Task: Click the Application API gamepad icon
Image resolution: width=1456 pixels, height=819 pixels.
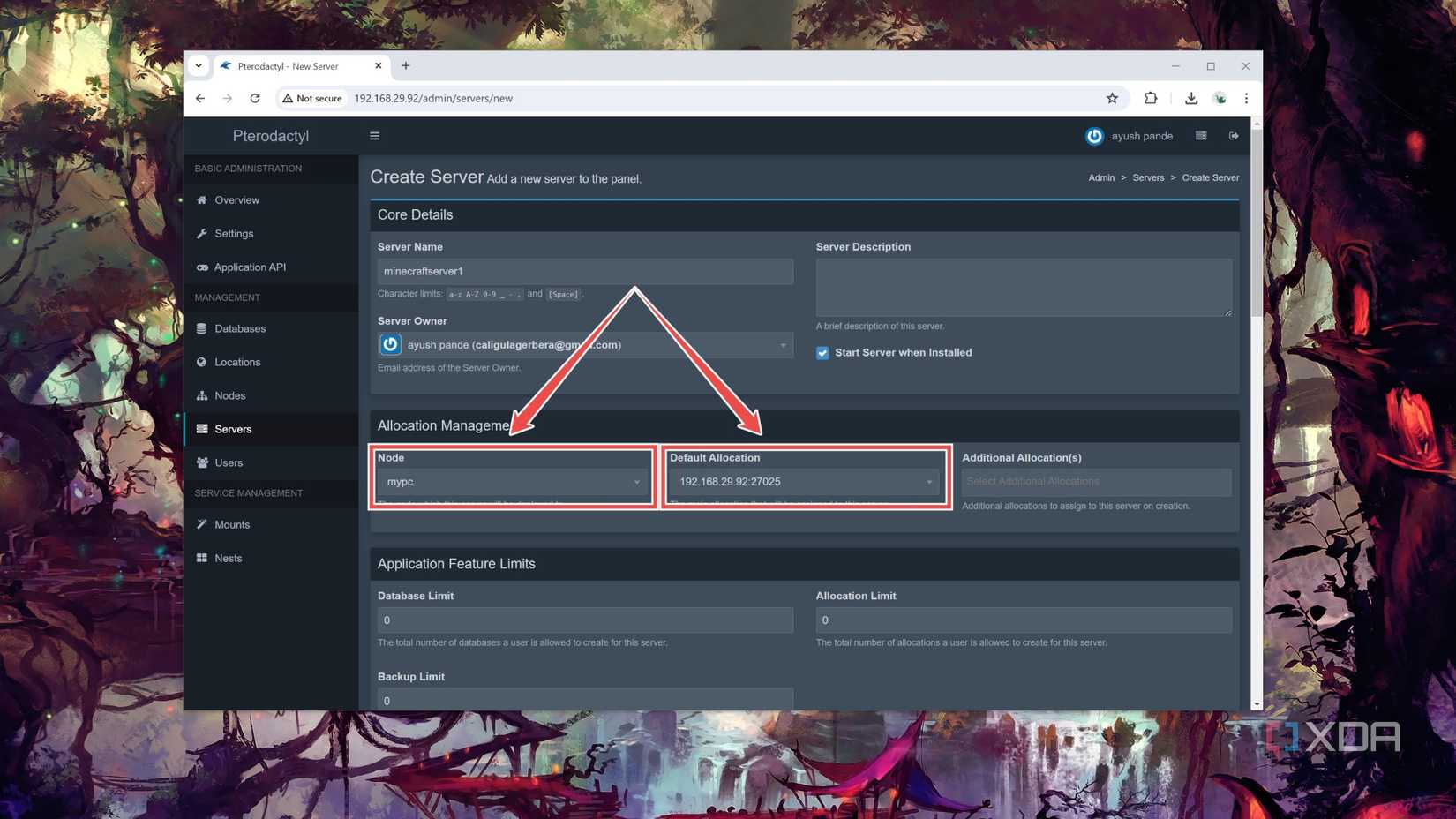Action: pyautogui.click(x=202, y=267)
